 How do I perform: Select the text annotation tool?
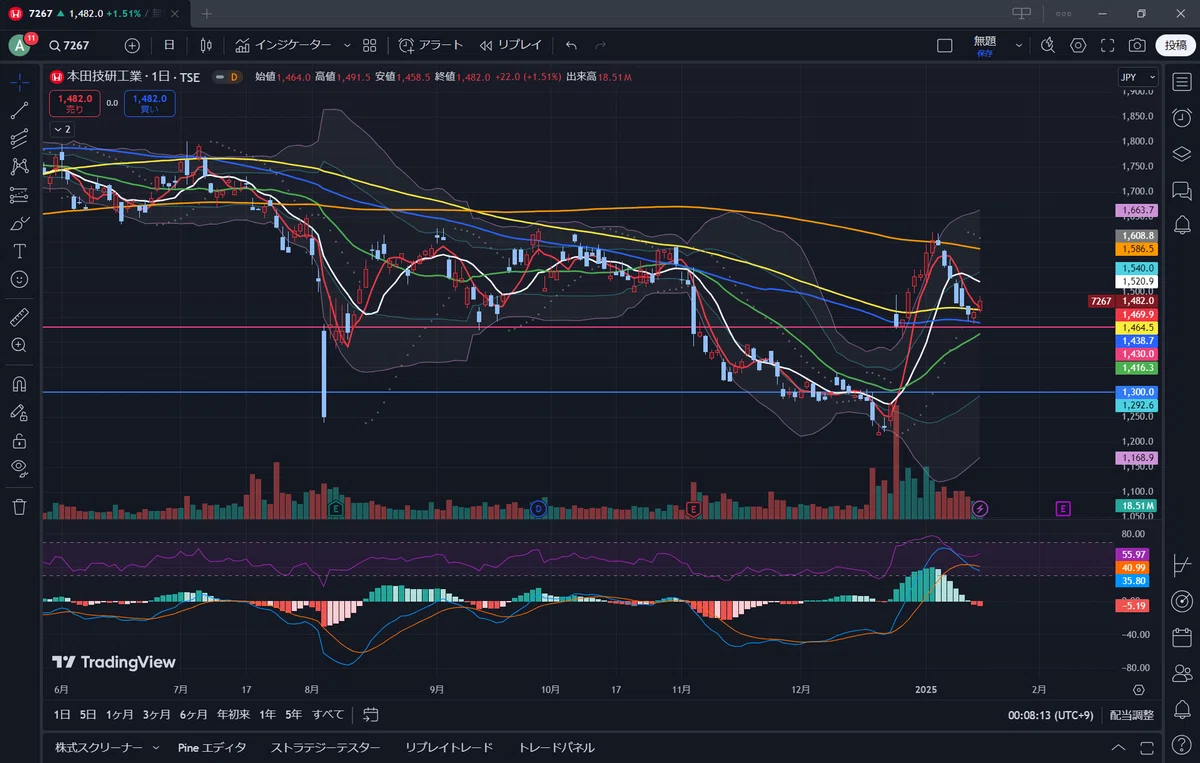click(19, 250)
